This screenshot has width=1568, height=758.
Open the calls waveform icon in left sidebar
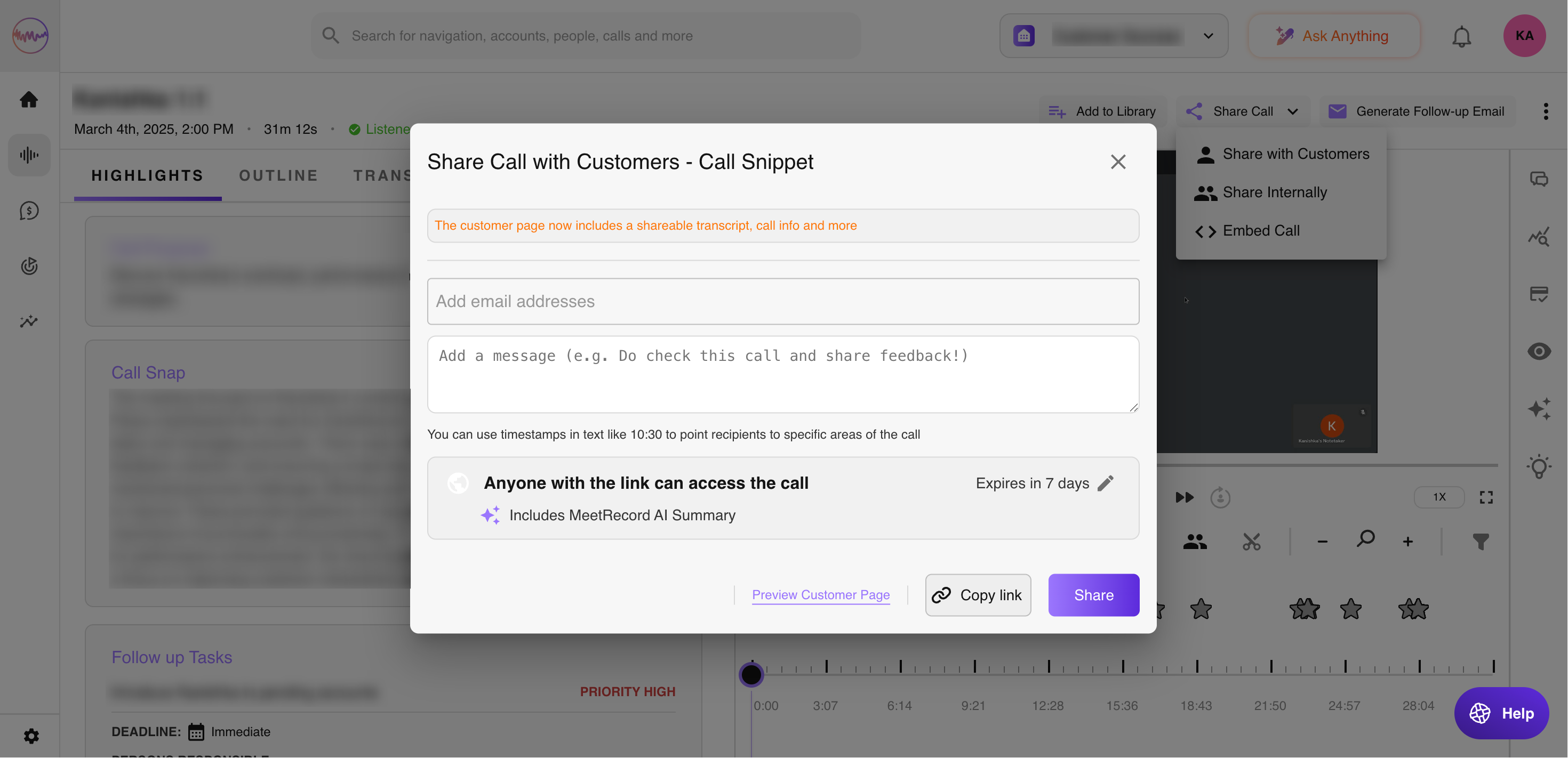(29, 155)
